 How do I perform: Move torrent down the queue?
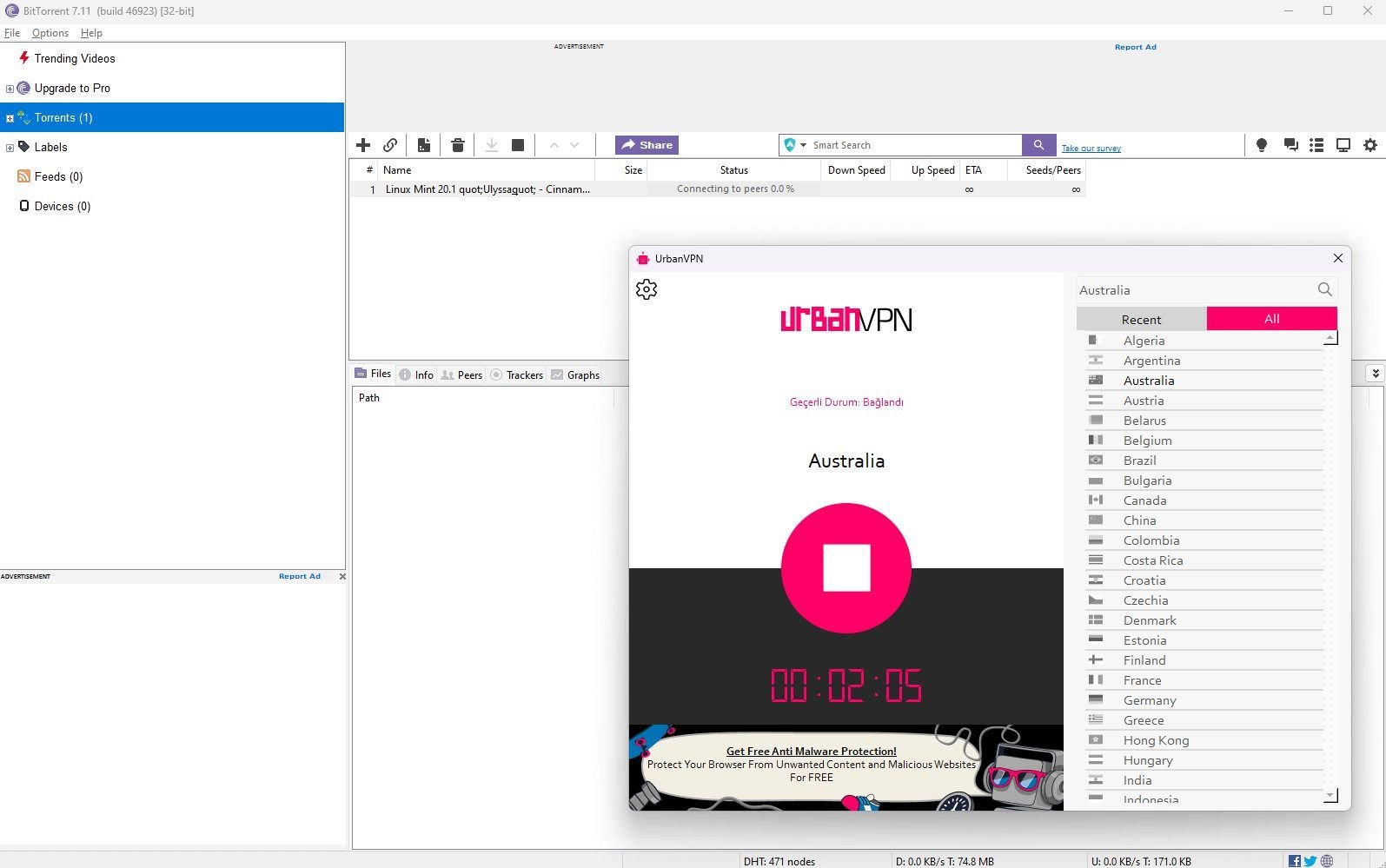pyautogui.click(x=574, y=145)
